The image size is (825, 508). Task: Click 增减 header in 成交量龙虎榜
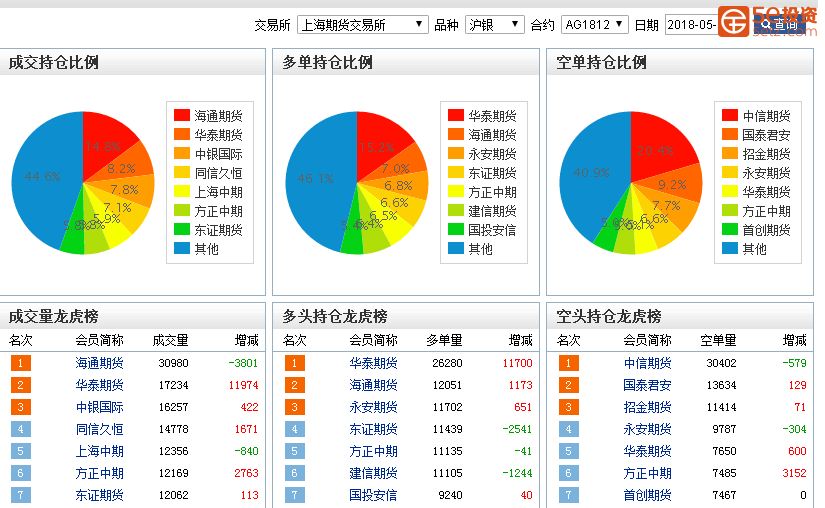[247, 340]
